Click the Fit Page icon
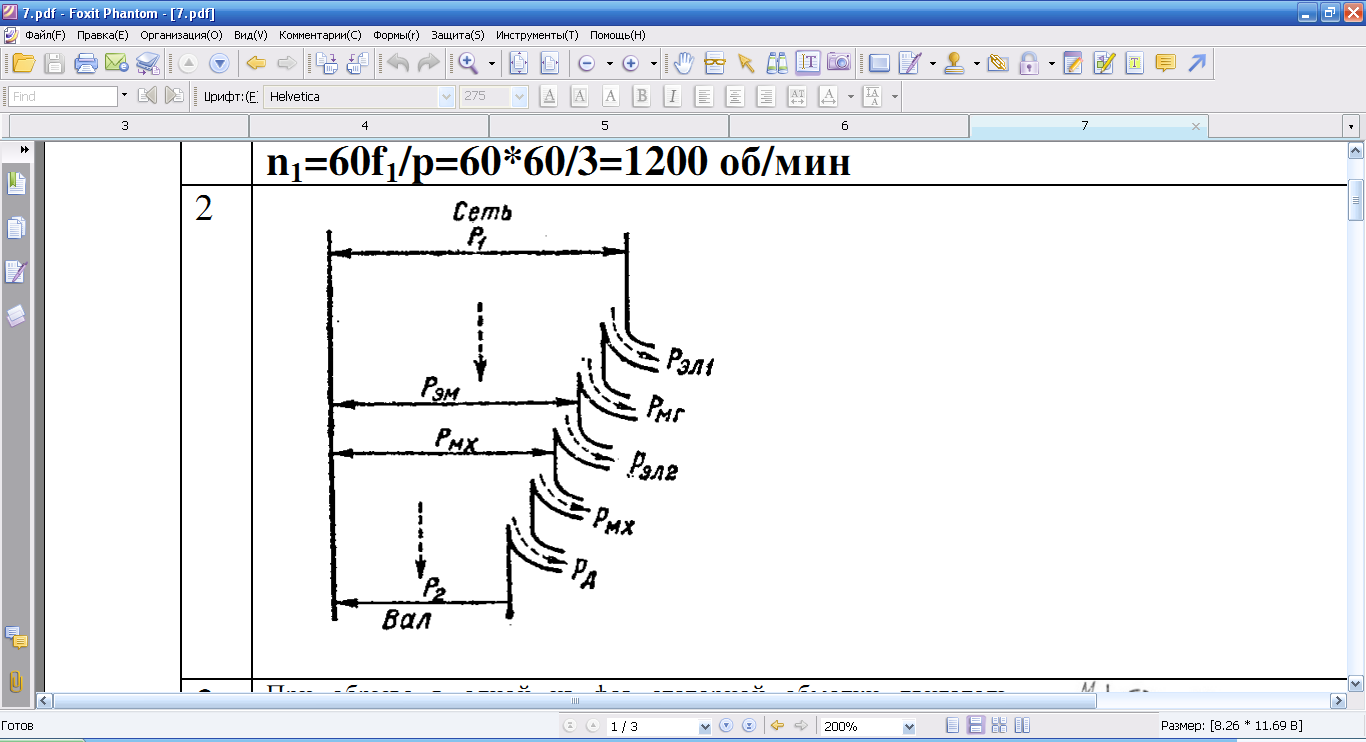This screenshot has width=1366, height=742. (x=518, y=64)
